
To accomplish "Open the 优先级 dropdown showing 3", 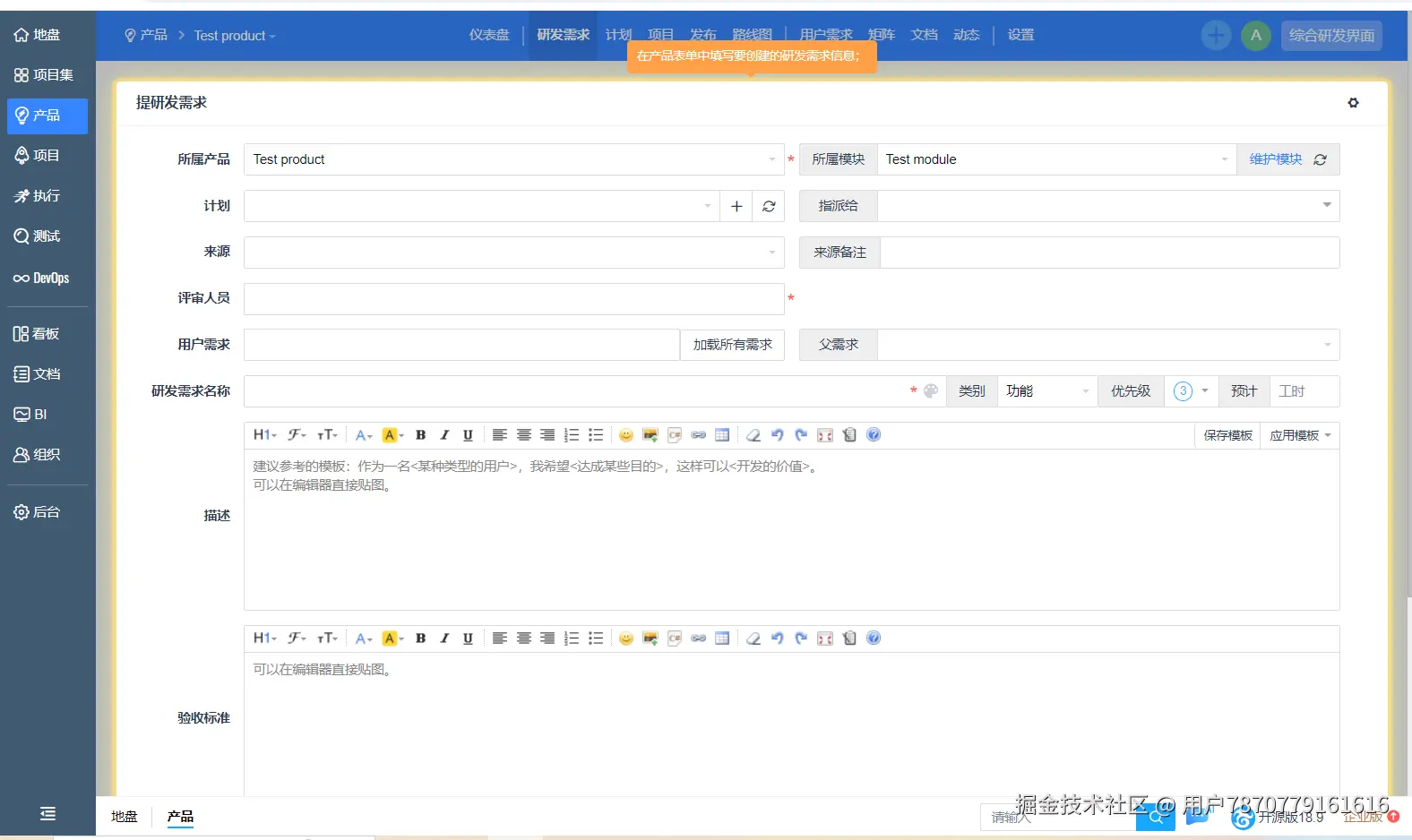I will (x=1192, y=391).
